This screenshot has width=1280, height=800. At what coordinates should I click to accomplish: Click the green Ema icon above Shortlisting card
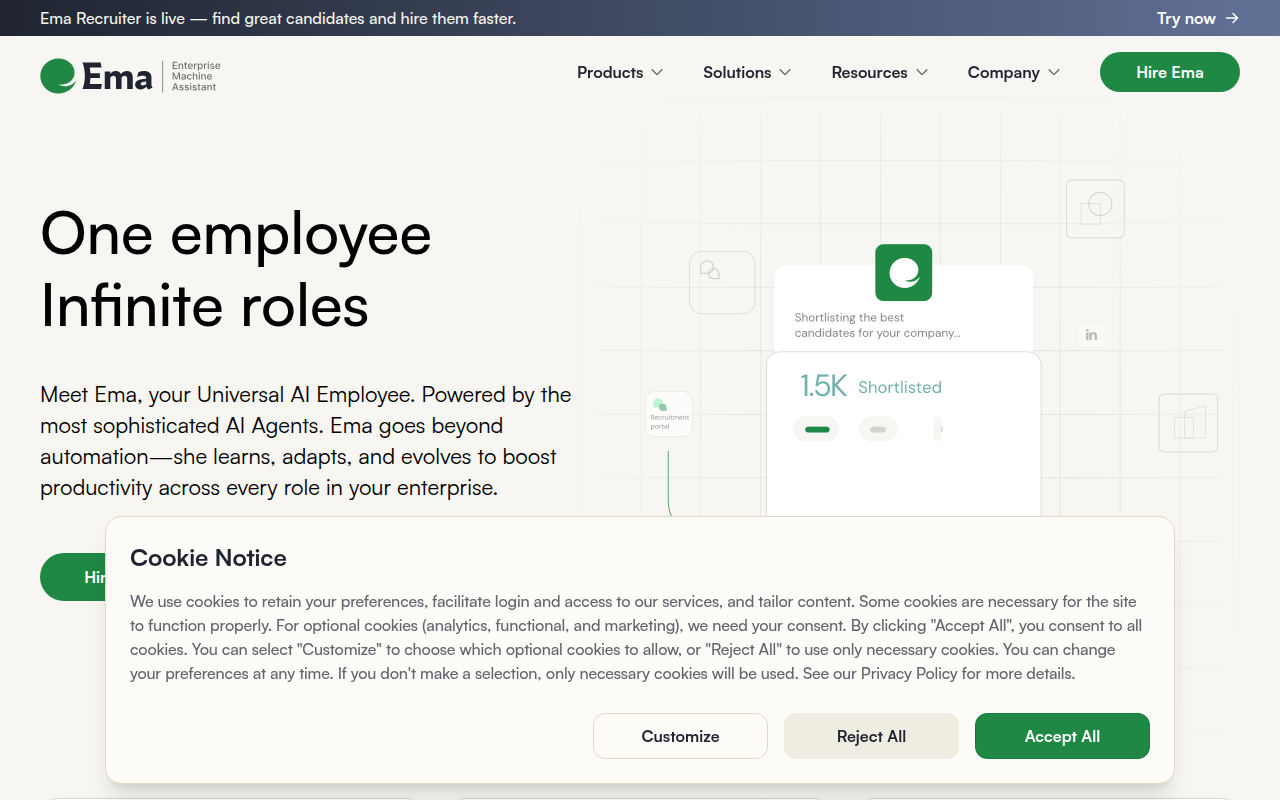(903, 272)
